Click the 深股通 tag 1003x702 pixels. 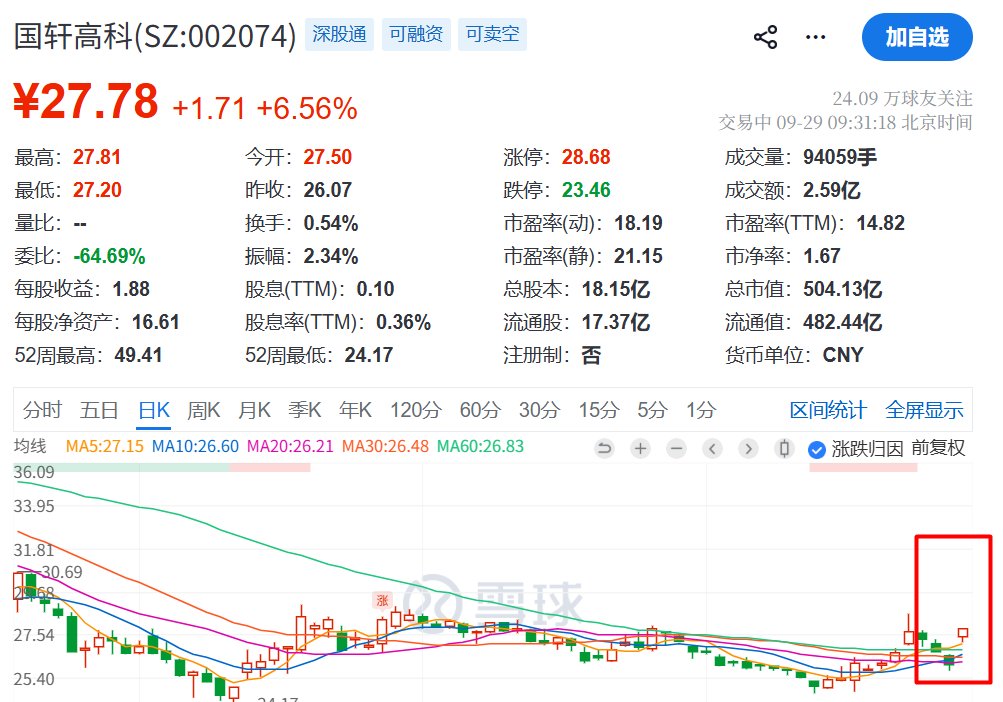tap(339, 34)
